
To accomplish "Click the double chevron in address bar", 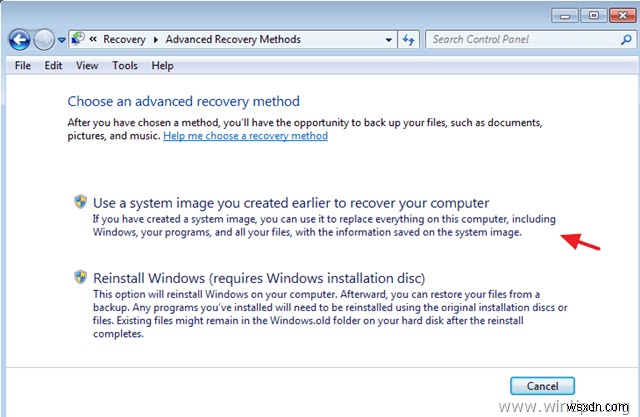I will [93, 39].
